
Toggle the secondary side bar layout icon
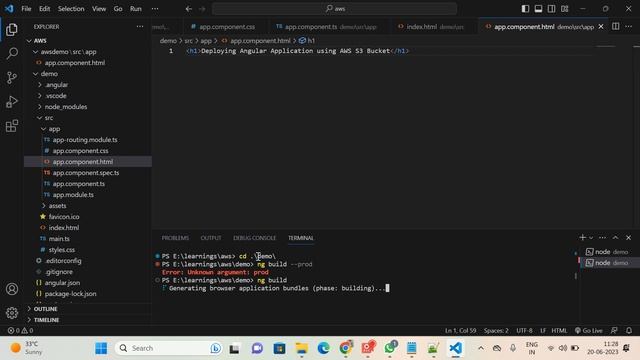(x=551, y=9)
